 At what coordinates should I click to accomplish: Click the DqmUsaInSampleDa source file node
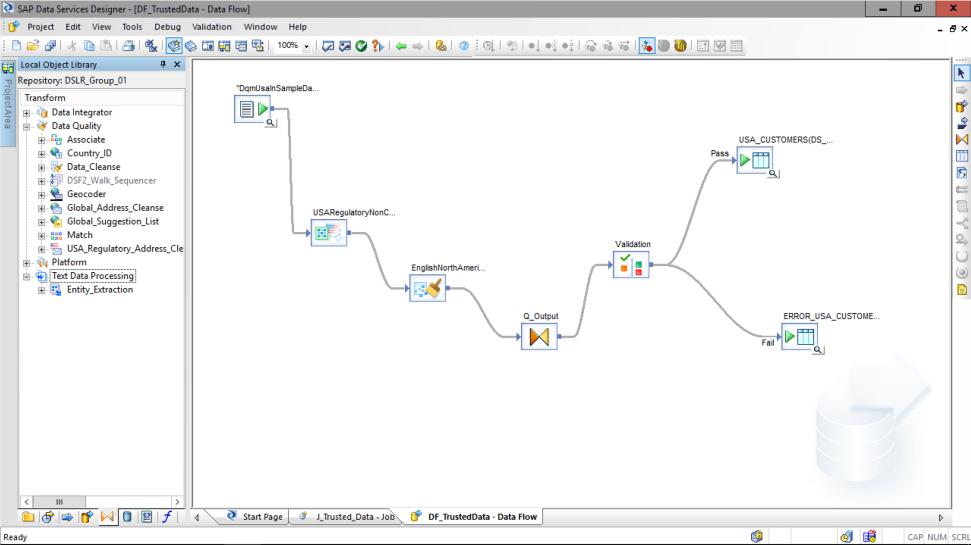253,109
